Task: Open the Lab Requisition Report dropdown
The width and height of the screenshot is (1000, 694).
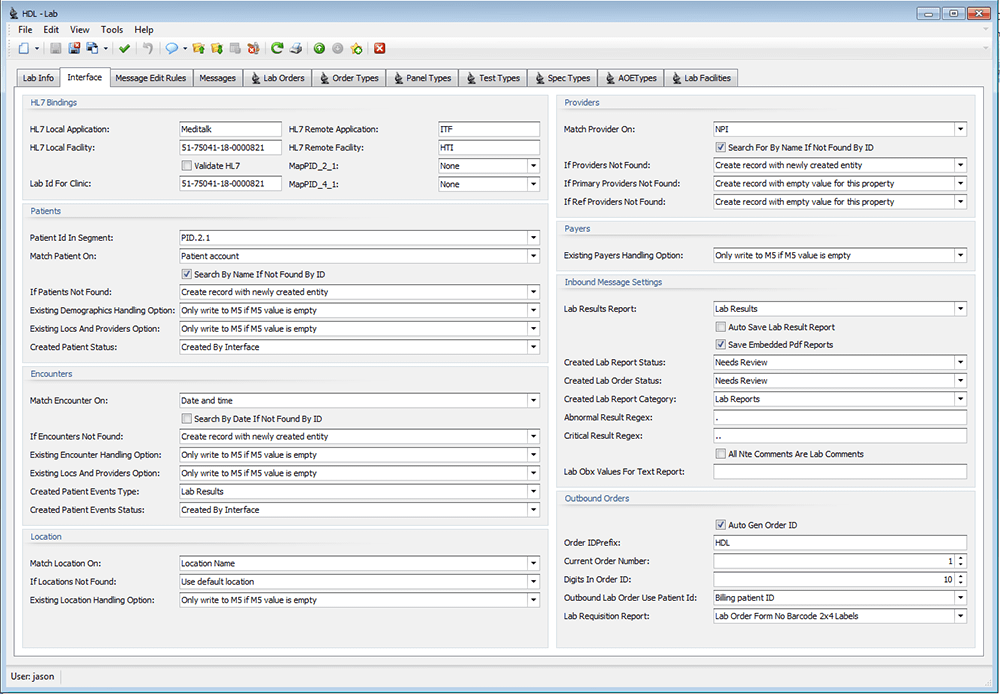Action: tap(960, 616)
